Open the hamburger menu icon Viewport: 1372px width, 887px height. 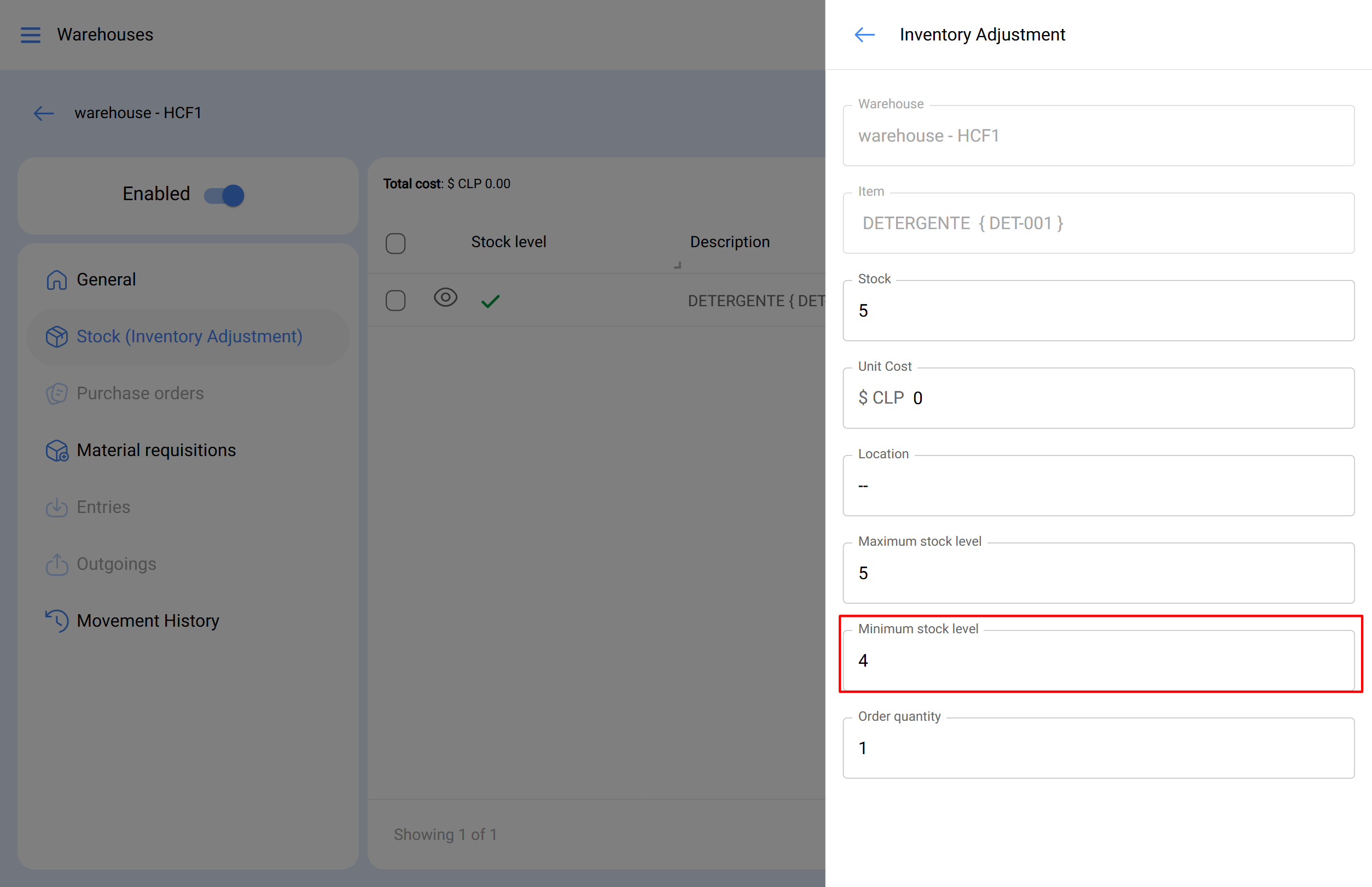(x=31, y=35)
